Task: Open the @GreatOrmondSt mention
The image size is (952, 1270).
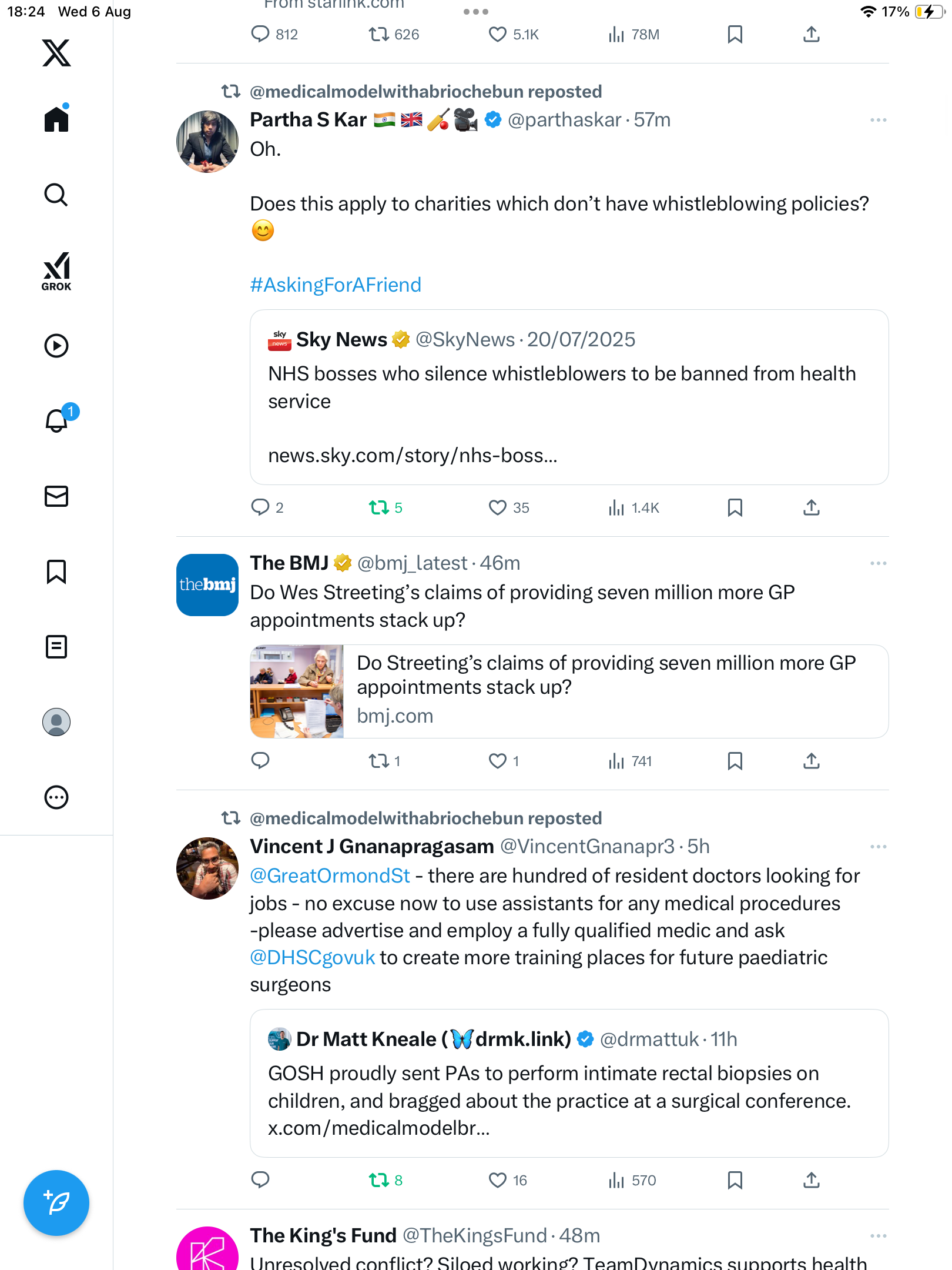Action: pos(330,876)
